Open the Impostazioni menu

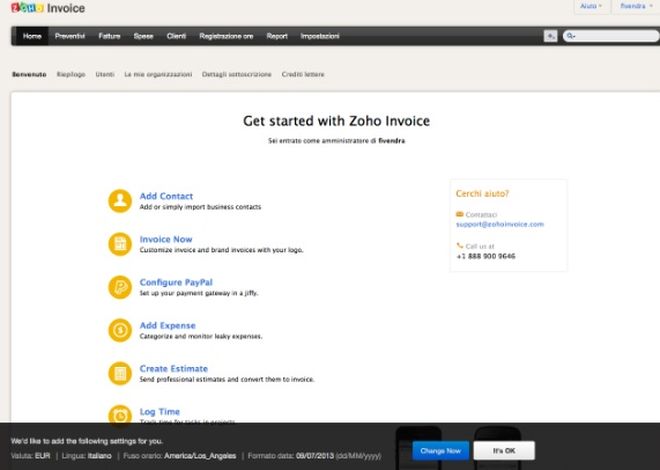click(x=320, y=36)
